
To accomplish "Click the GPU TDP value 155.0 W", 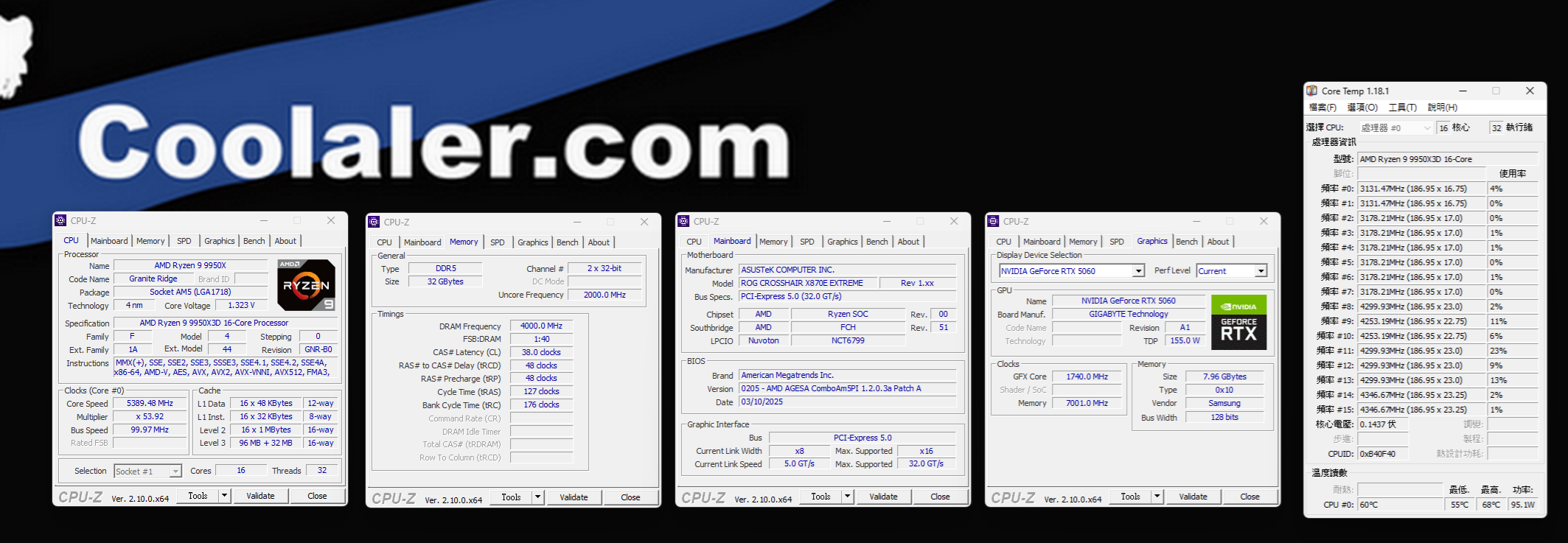I will click(x=1184, y=340).
